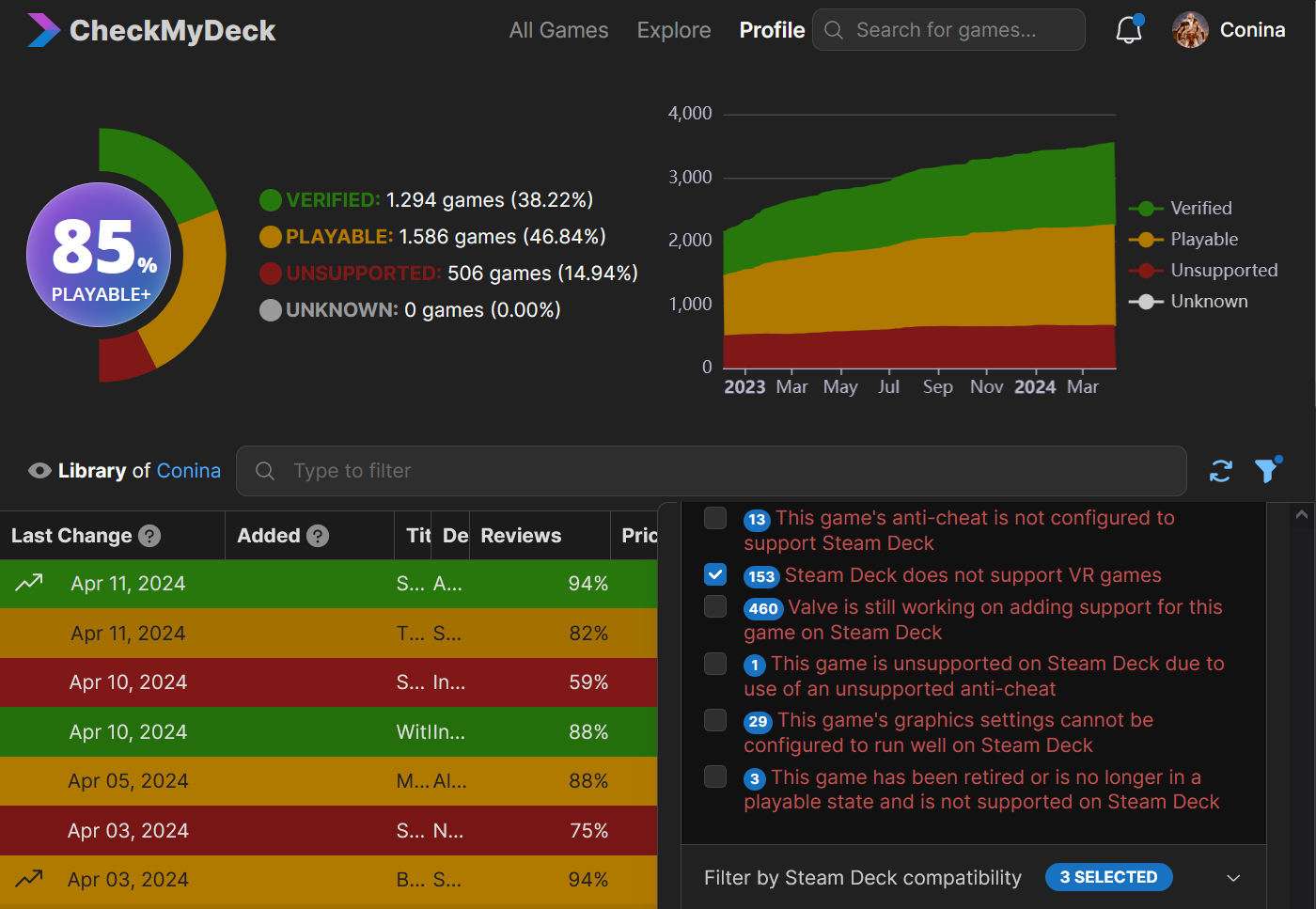The image size is (1316, 909).
Task: Click the 460 count badge
Action: click(x=763, y=608)
